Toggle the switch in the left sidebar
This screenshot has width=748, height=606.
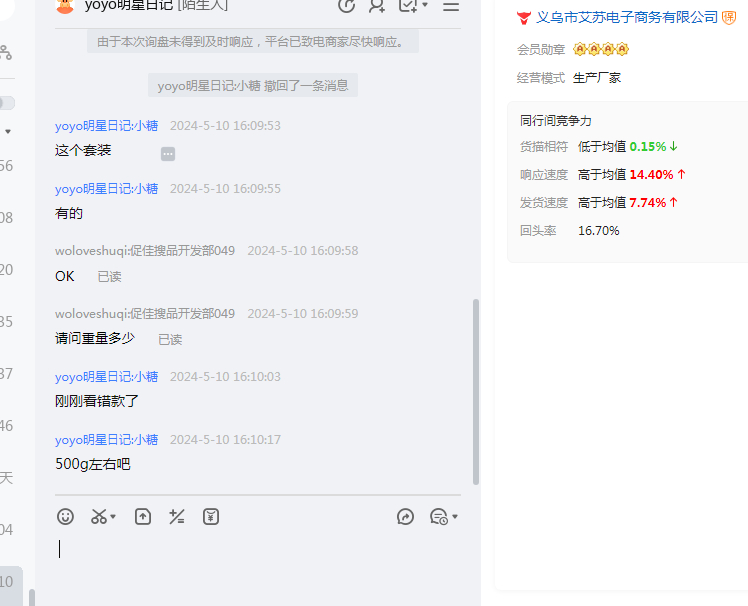coord(6,103)
